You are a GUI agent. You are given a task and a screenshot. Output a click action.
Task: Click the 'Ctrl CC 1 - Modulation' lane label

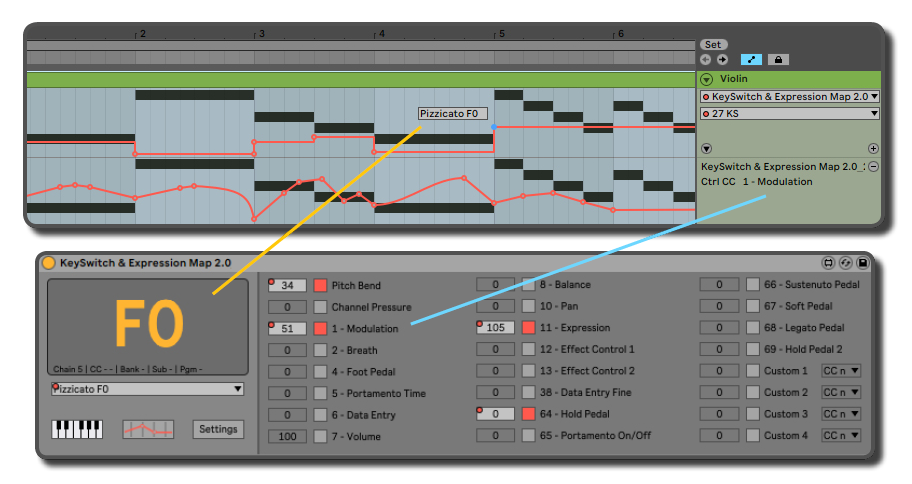[x=756, y=182]
